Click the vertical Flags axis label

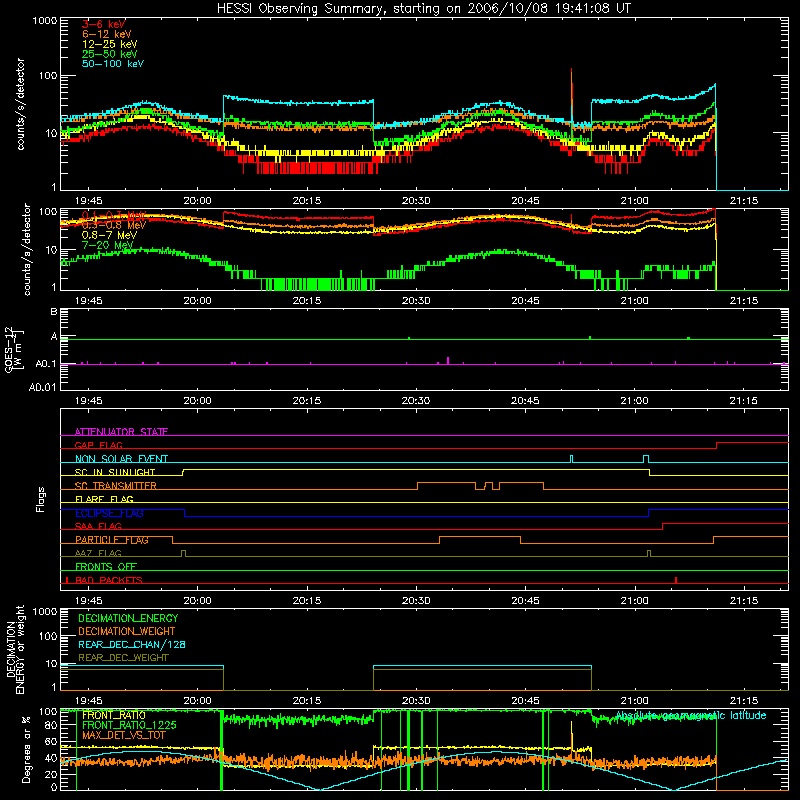tap(41, 499)
